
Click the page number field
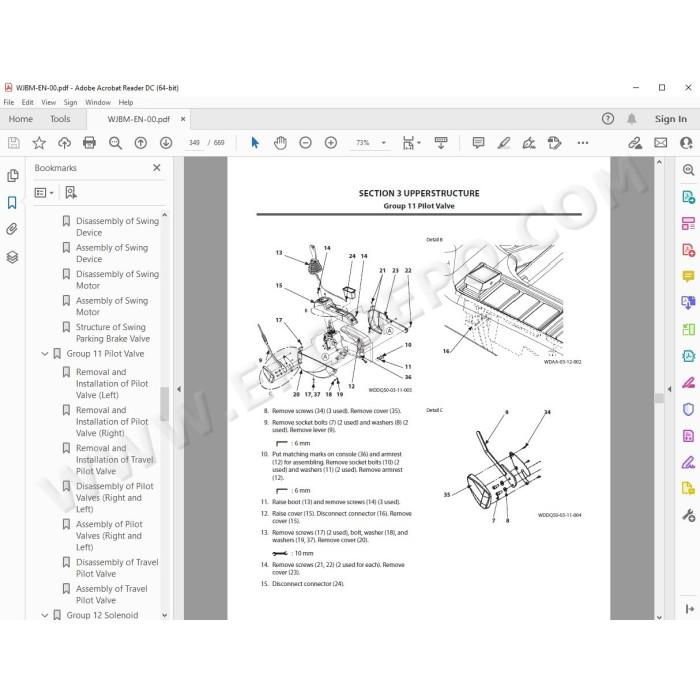[x=194, y=143]
